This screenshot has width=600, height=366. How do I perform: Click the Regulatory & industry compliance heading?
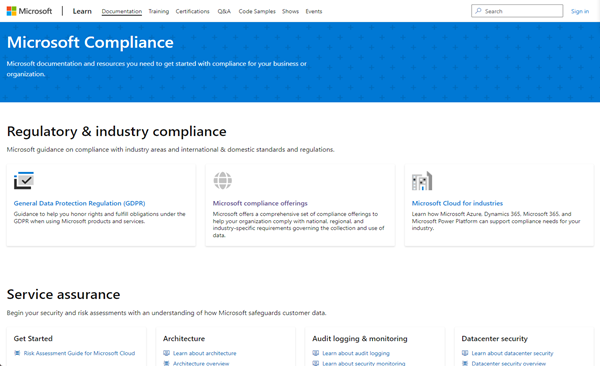(117, 131)
